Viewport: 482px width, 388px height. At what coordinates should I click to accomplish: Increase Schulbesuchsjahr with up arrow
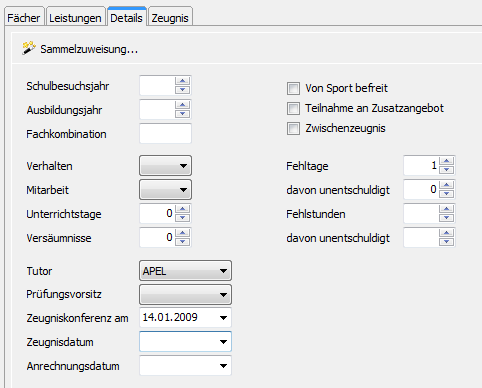182,81
